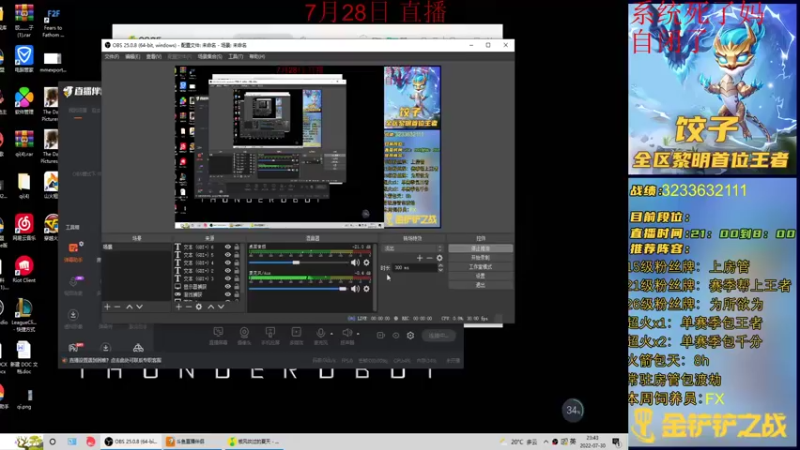Image resolution: width=800 pixels, height=450 pixels.
Task: Click the exit button in OBS controls
Action: [x=480, y=285]
